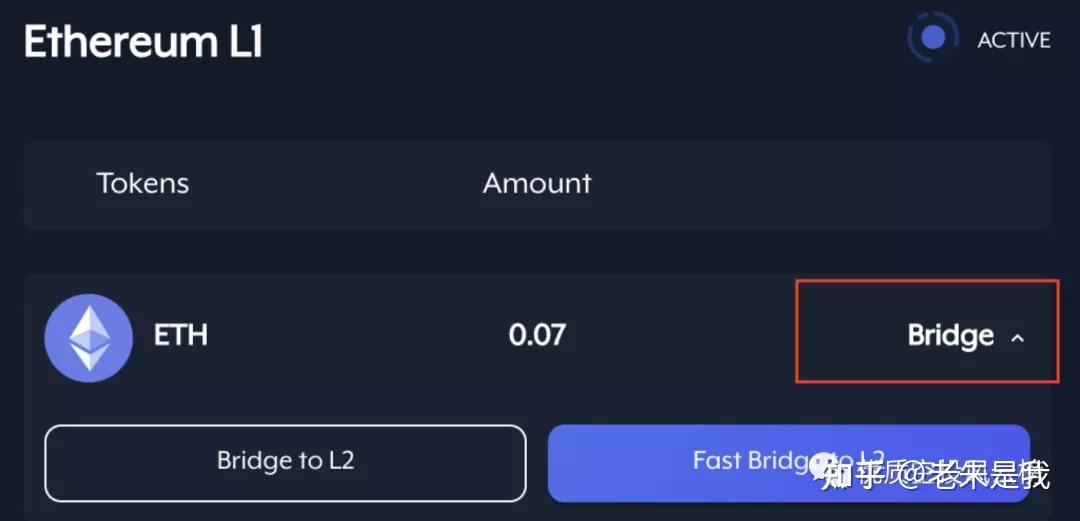Click the empty area right of the Amount header
Screen dimensions: 1080x521
tap(820, 184)
